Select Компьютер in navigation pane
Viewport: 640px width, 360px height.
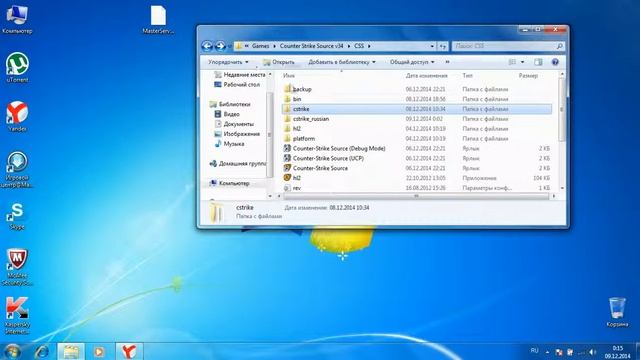click(229, 183)
